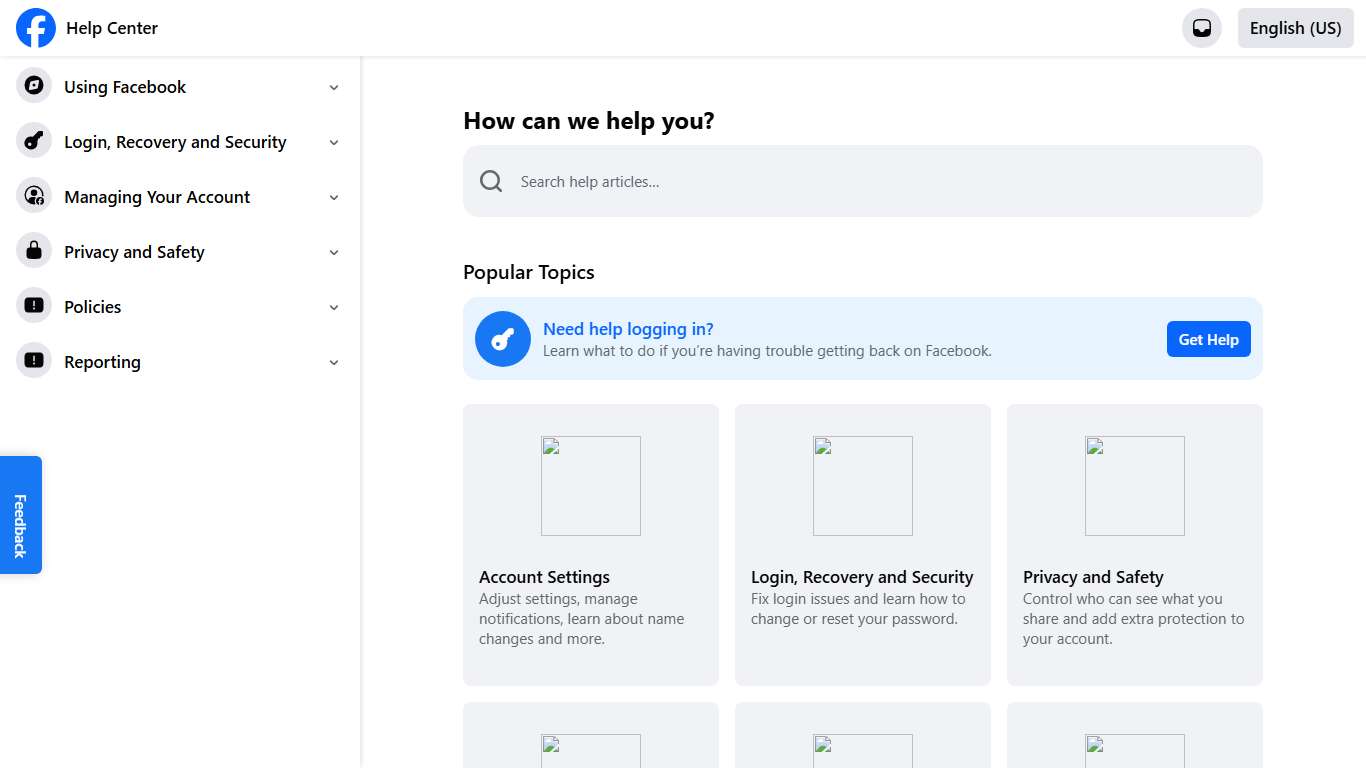
Task: Select the Policies sidebar icon
Action: click(x=33, y=306)
